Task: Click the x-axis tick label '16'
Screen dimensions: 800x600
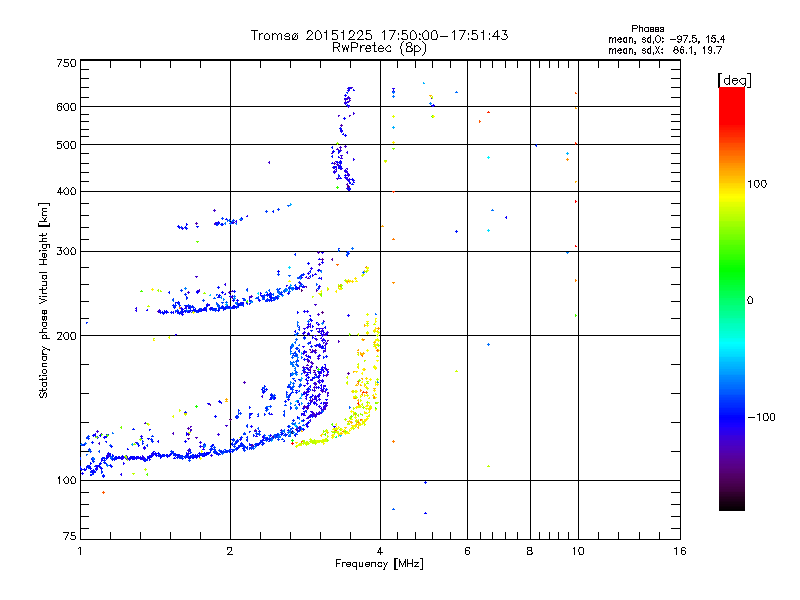Action: 679,551
